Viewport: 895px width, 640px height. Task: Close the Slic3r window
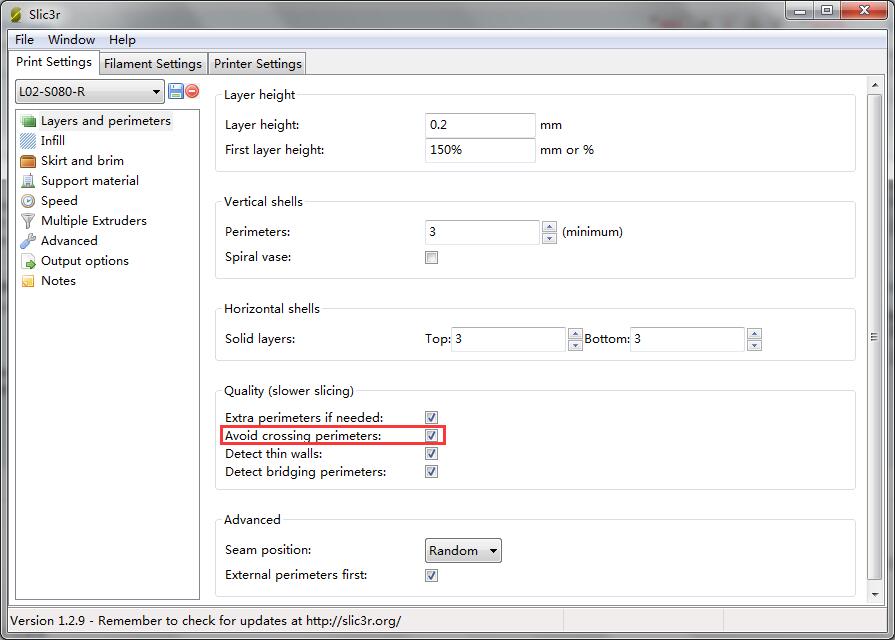point(864,11)
